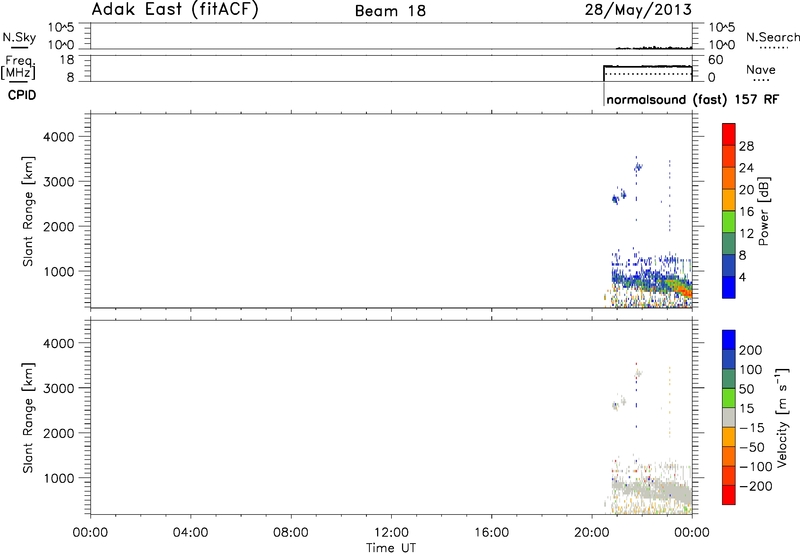The height and width of the screenshot is (554, 800).
Task: Click the 'Time UT' axis title
Action: pyautogui.click(x=391, y=548)
